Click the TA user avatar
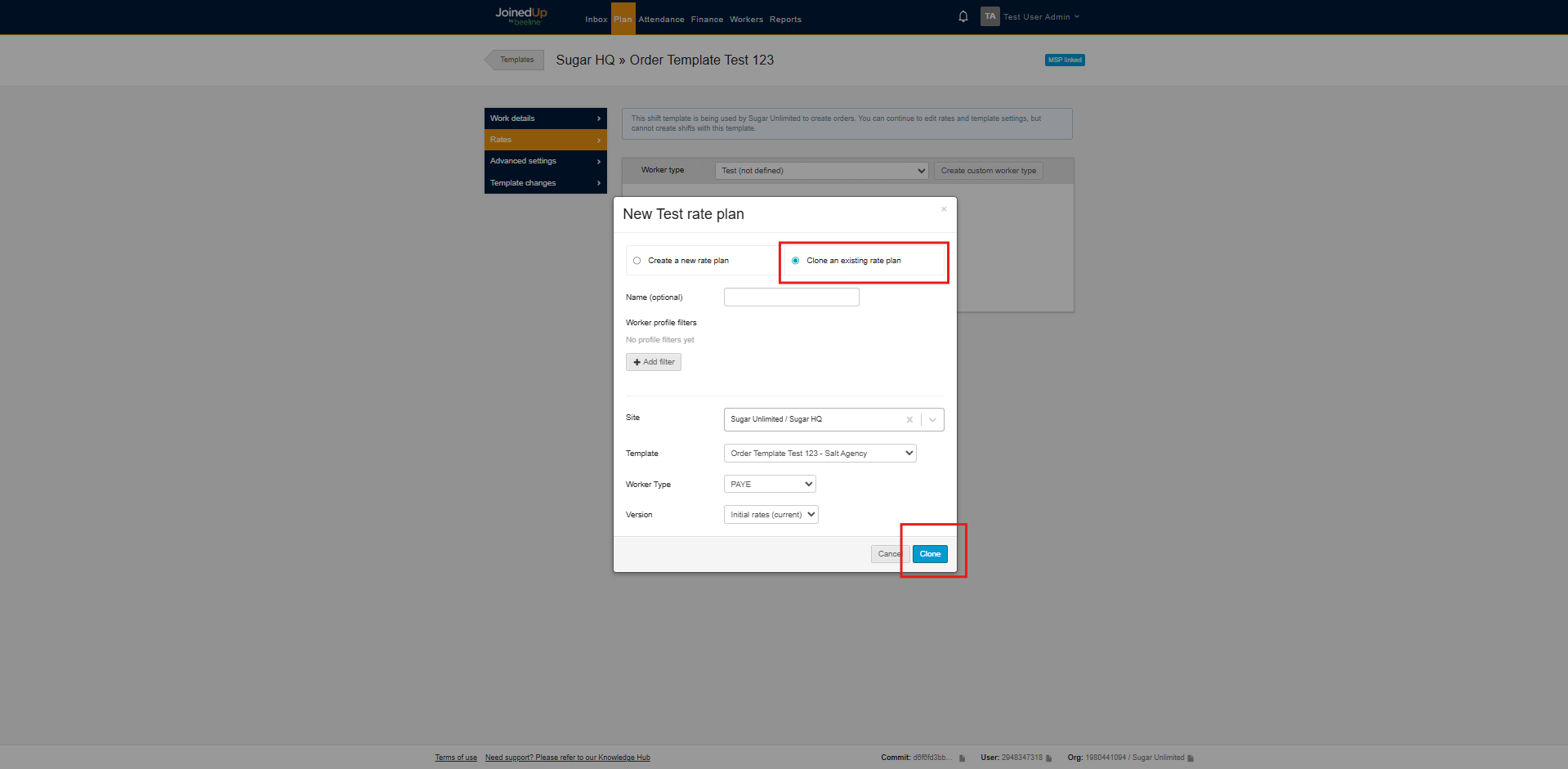The image size is (1568, 769). click(x=989, y=16)
